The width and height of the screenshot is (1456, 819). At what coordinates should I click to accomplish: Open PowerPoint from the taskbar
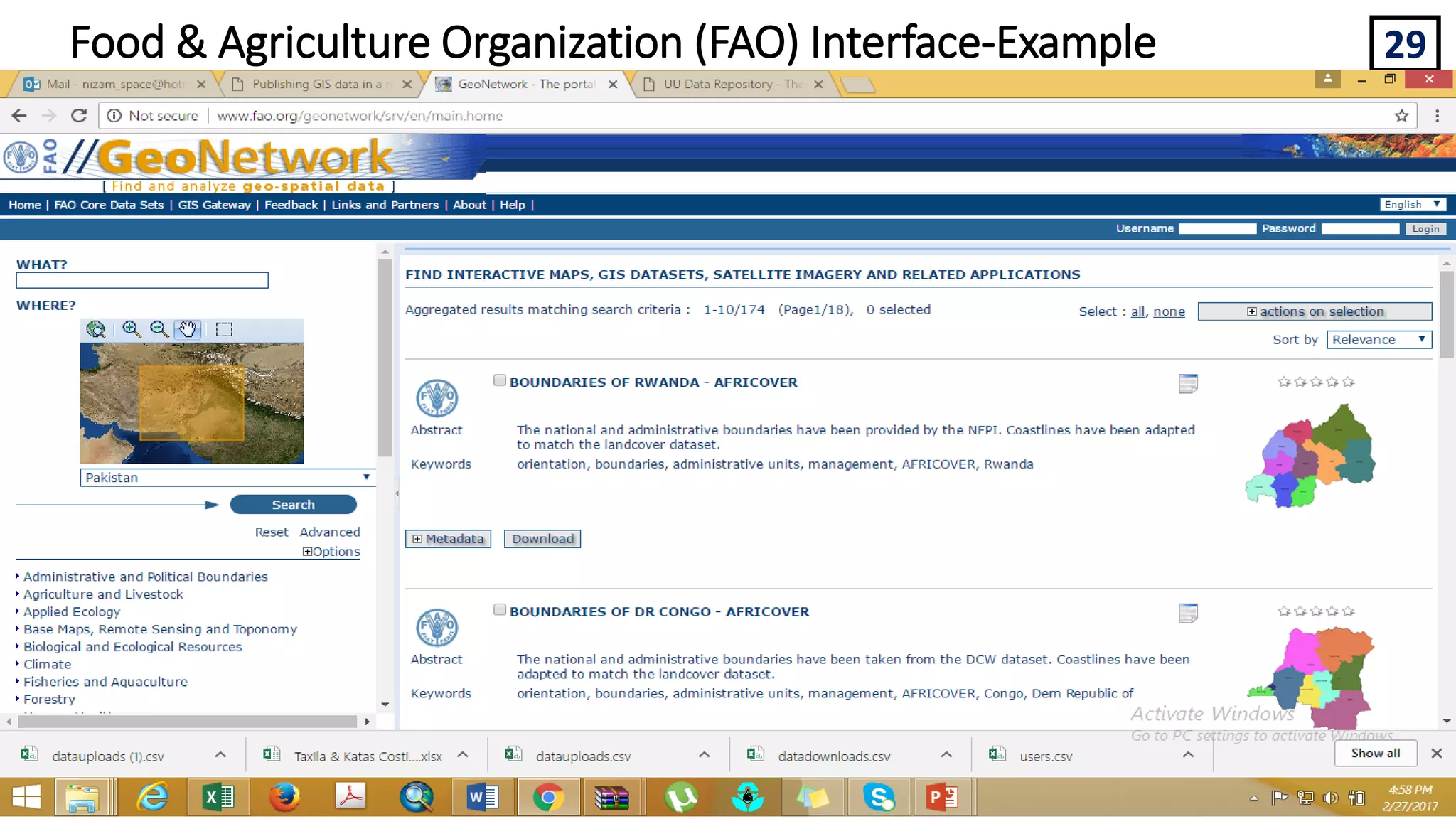(943, 798)
